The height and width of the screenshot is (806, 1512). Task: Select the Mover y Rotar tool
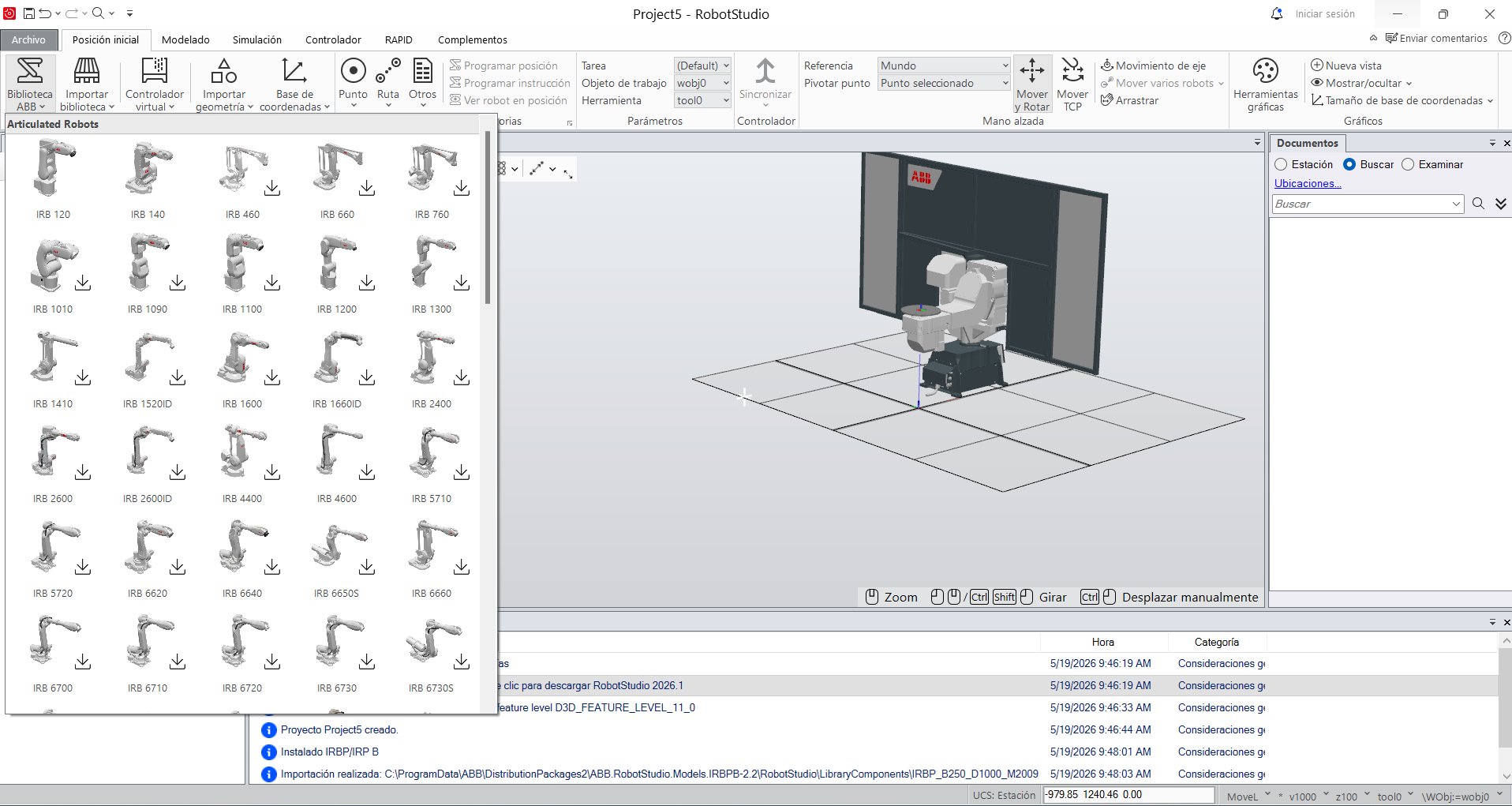click(1032, 84)
